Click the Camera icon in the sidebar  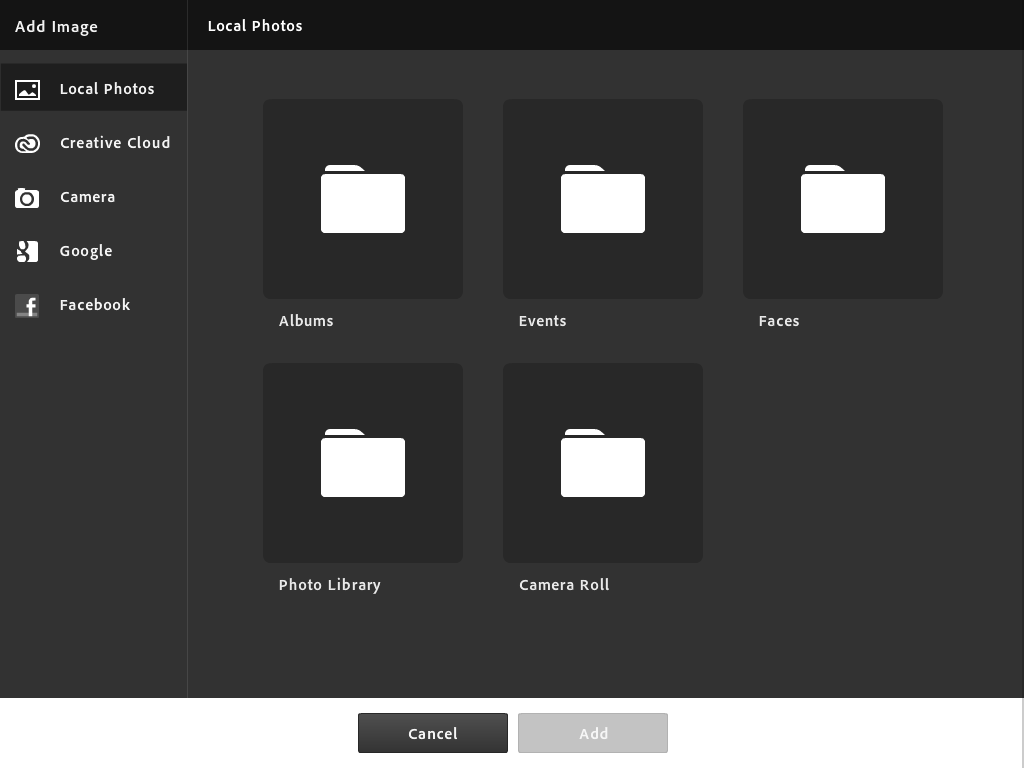pyautogui.click(x=27, y=198)
